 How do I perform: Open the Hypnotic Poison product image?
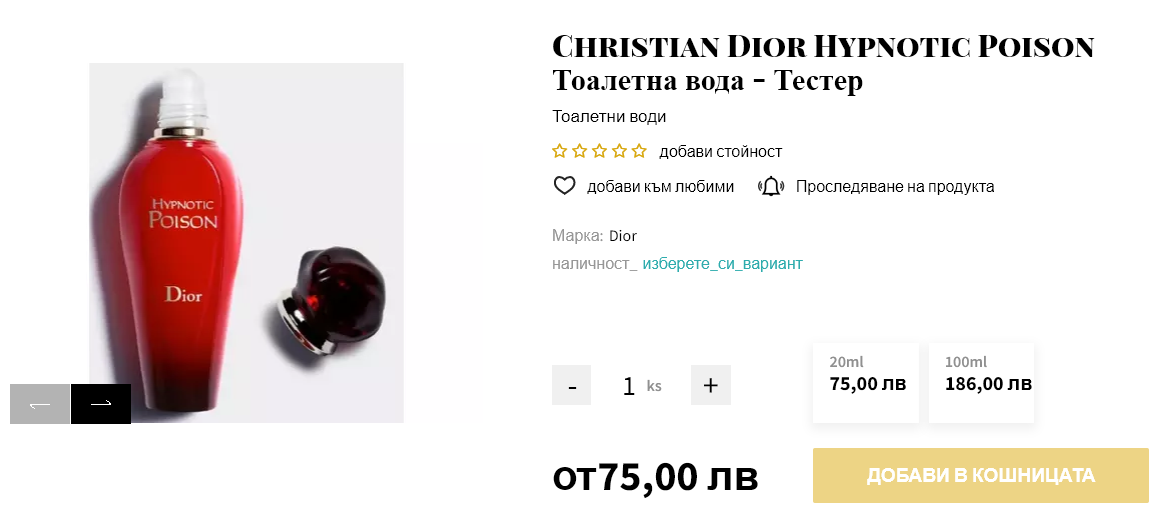point(246,242)
